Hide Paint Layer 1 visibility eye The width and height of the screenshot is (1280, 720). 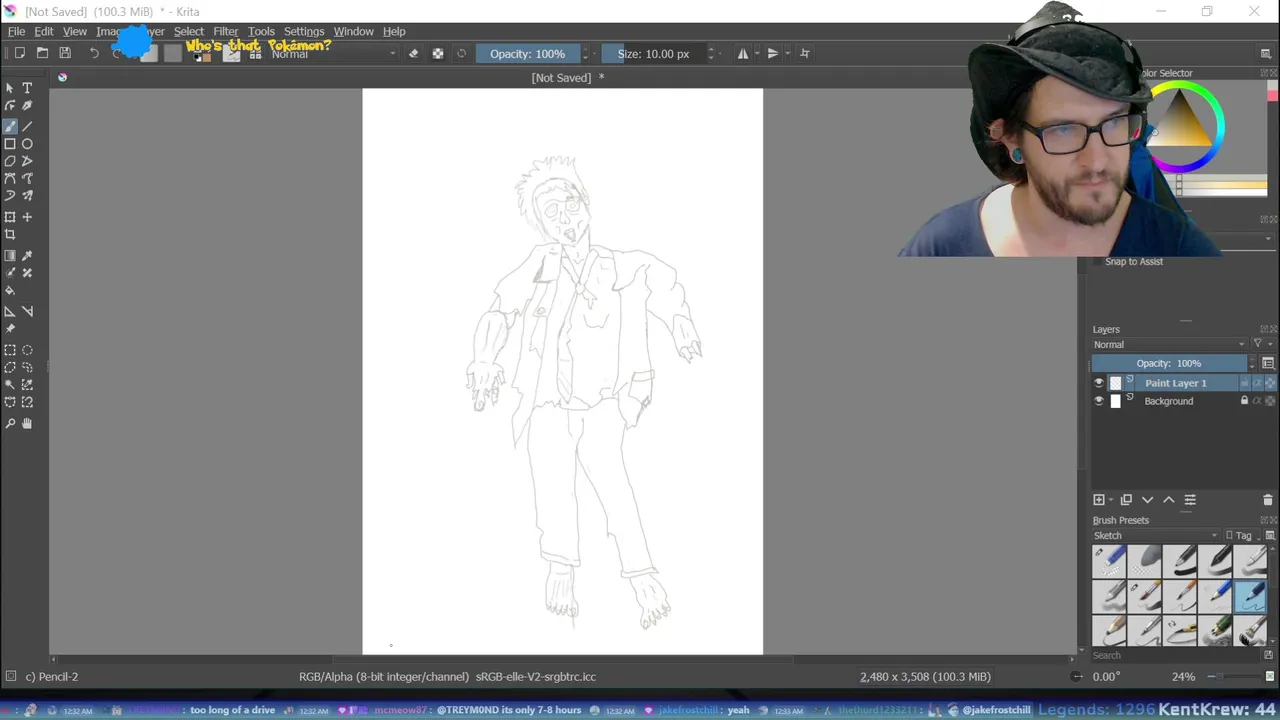click(1099, 383)
